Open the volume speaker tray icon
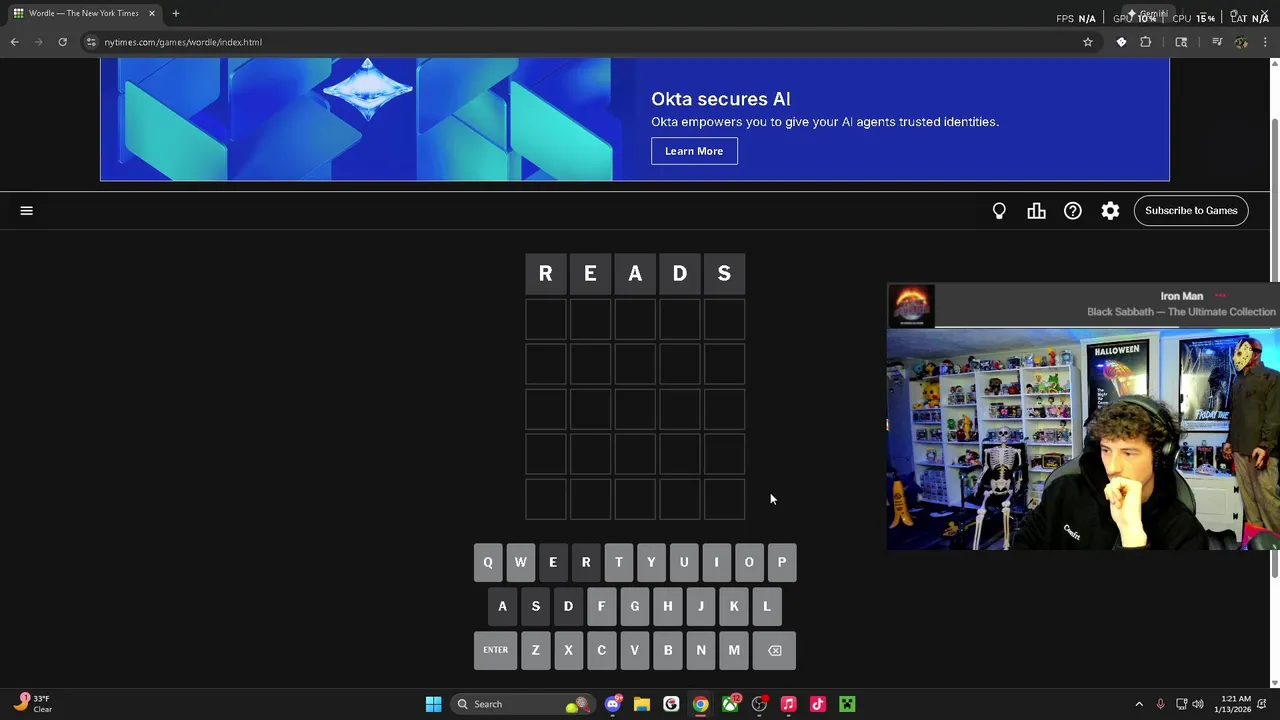 click(x=1198, y=704)
